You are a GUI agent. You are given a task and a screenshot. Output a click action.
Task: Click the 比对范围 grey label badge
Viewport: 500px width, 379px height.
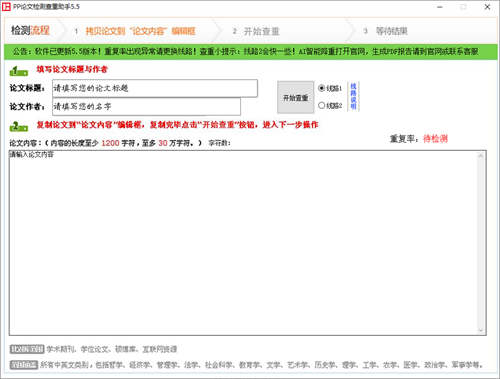(27, 349)
